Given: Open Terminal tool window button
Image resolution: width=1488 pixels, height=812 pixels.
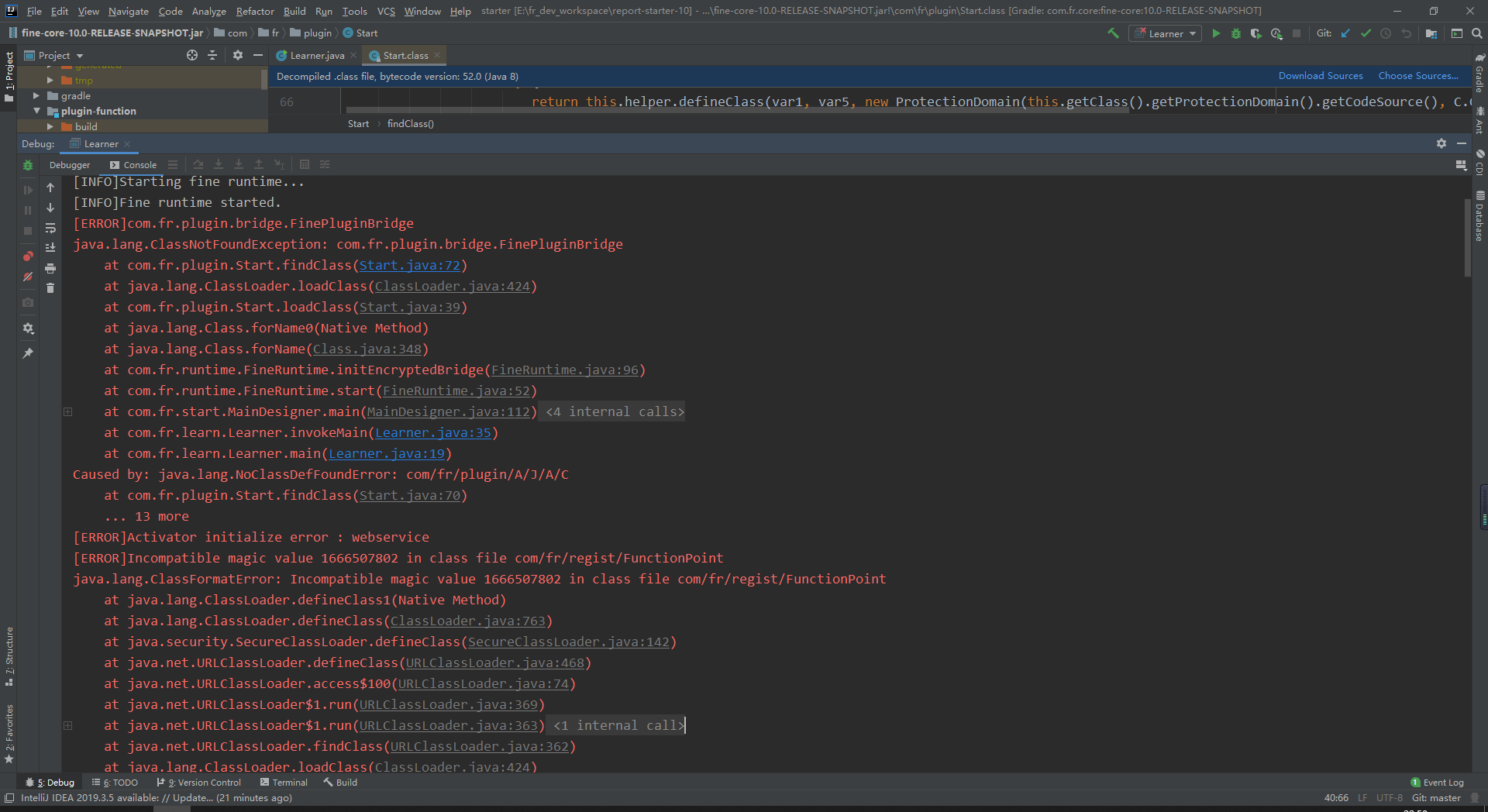Looking at the screenshot, I should (284, 783).
